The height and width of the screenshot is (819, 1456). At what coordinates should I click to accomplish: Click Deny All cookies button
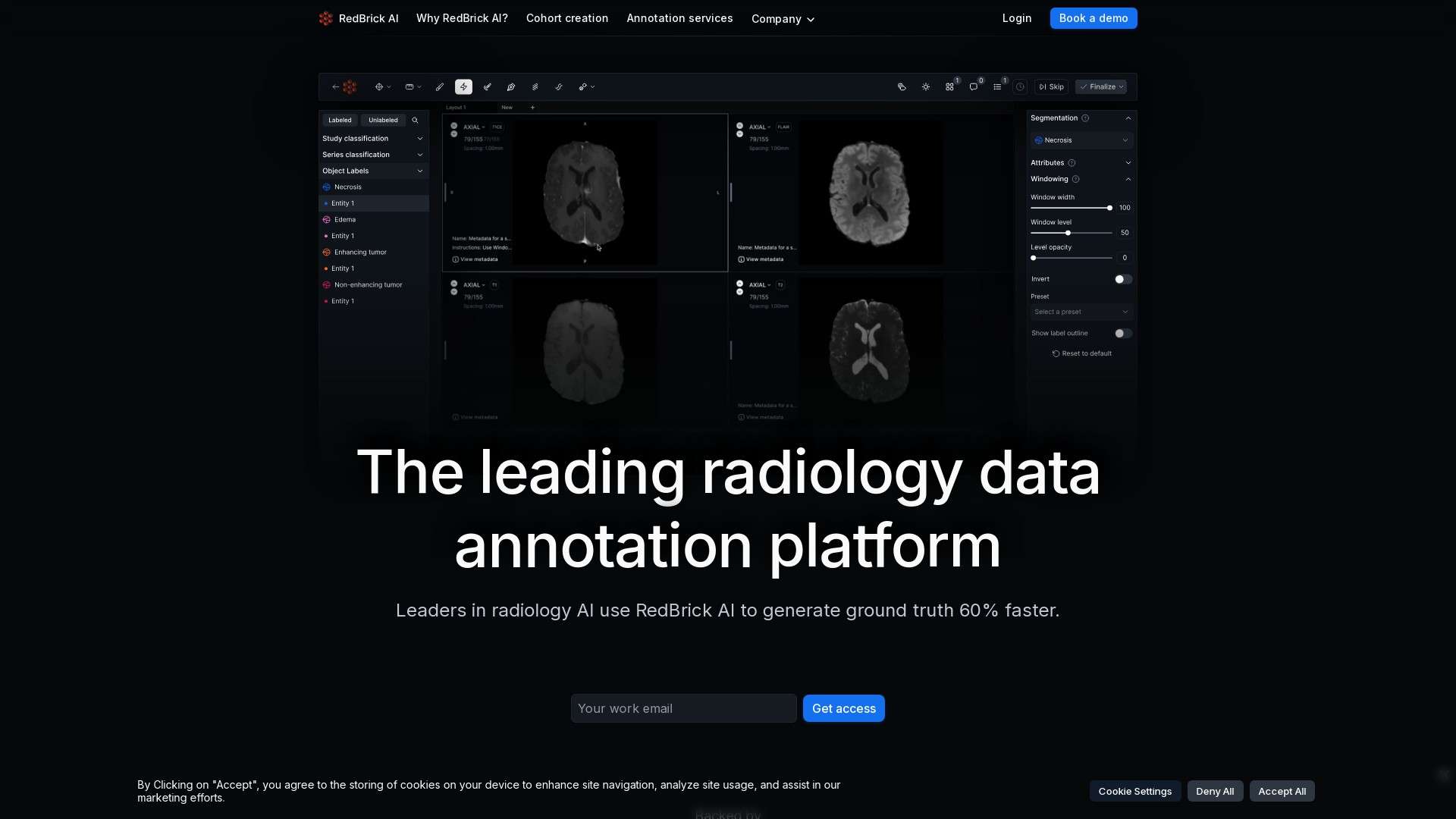point(1215,791)
